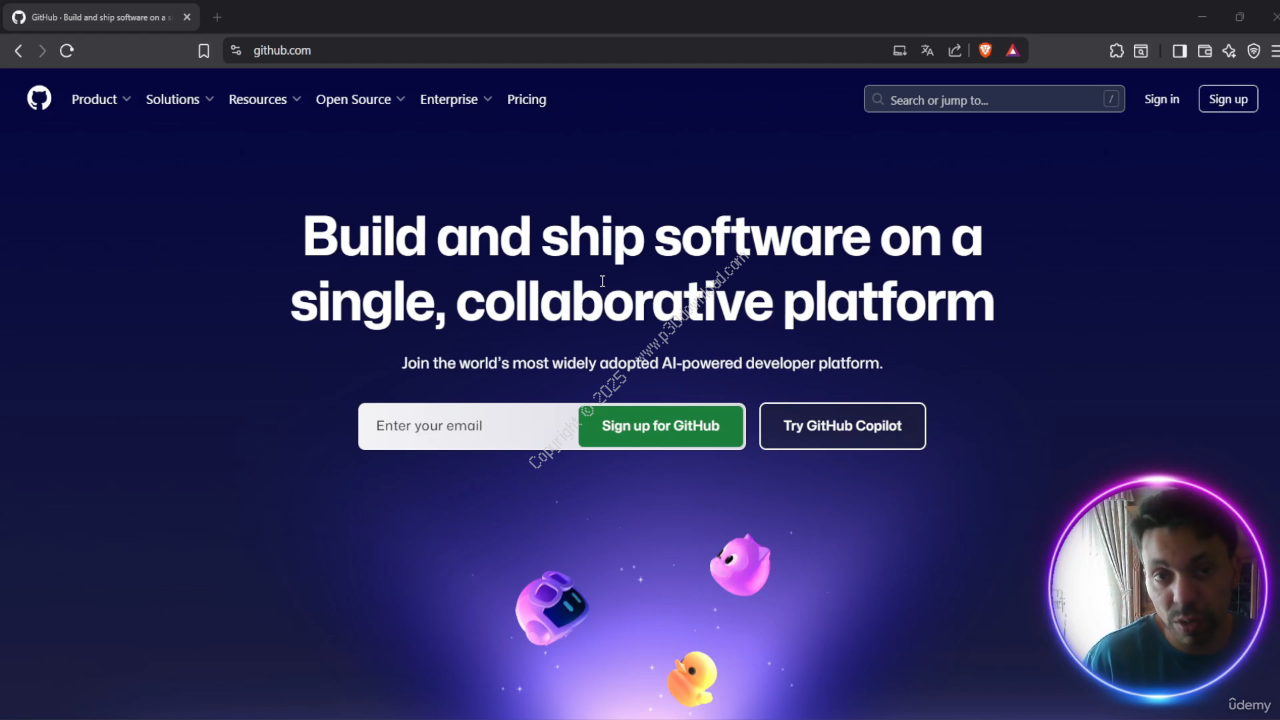This screenshot has width=1280, height=720.
Task: Click the Brave Rewards triangle icon
Action: click(1013, 50)
